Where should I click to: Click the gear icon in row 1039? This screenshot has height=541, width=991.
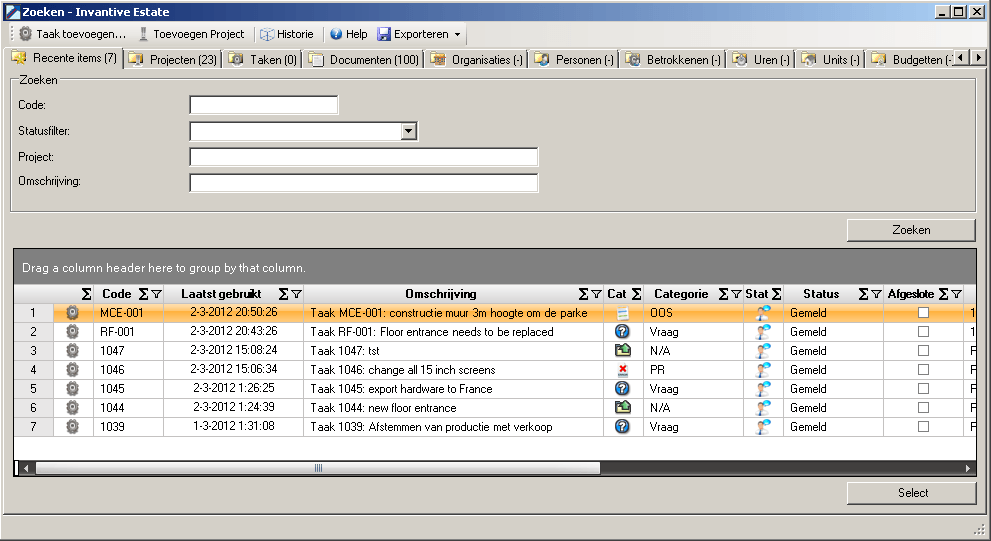tap(73, 426)
